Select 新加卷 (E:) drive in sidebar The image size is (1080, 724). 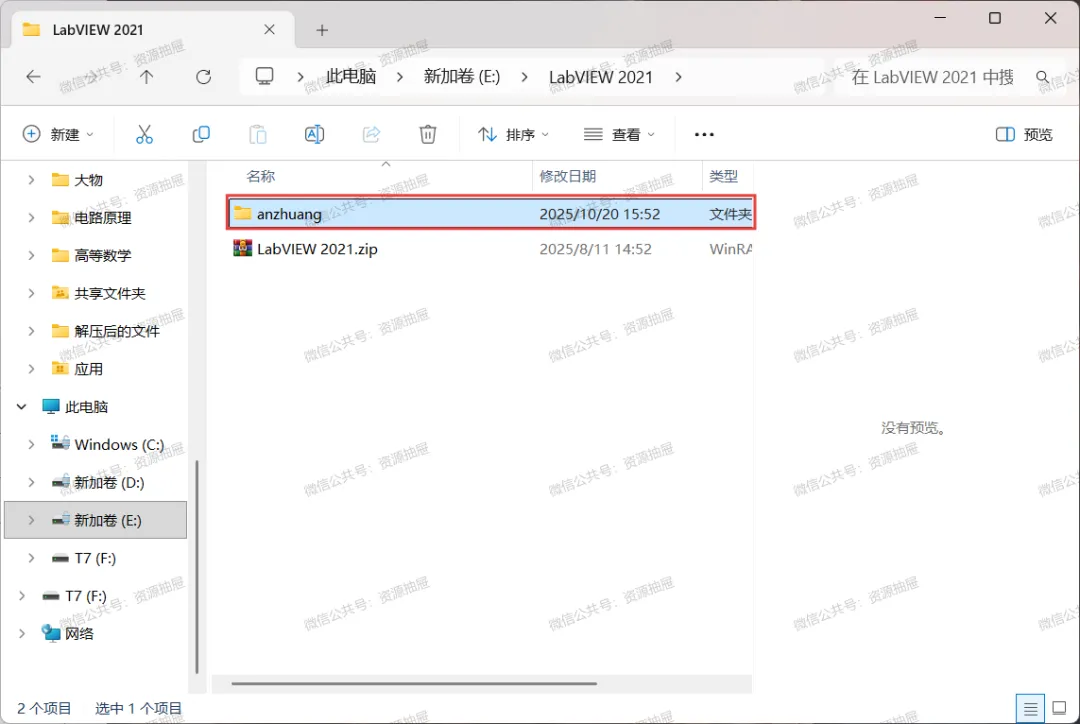pos(95,520)
